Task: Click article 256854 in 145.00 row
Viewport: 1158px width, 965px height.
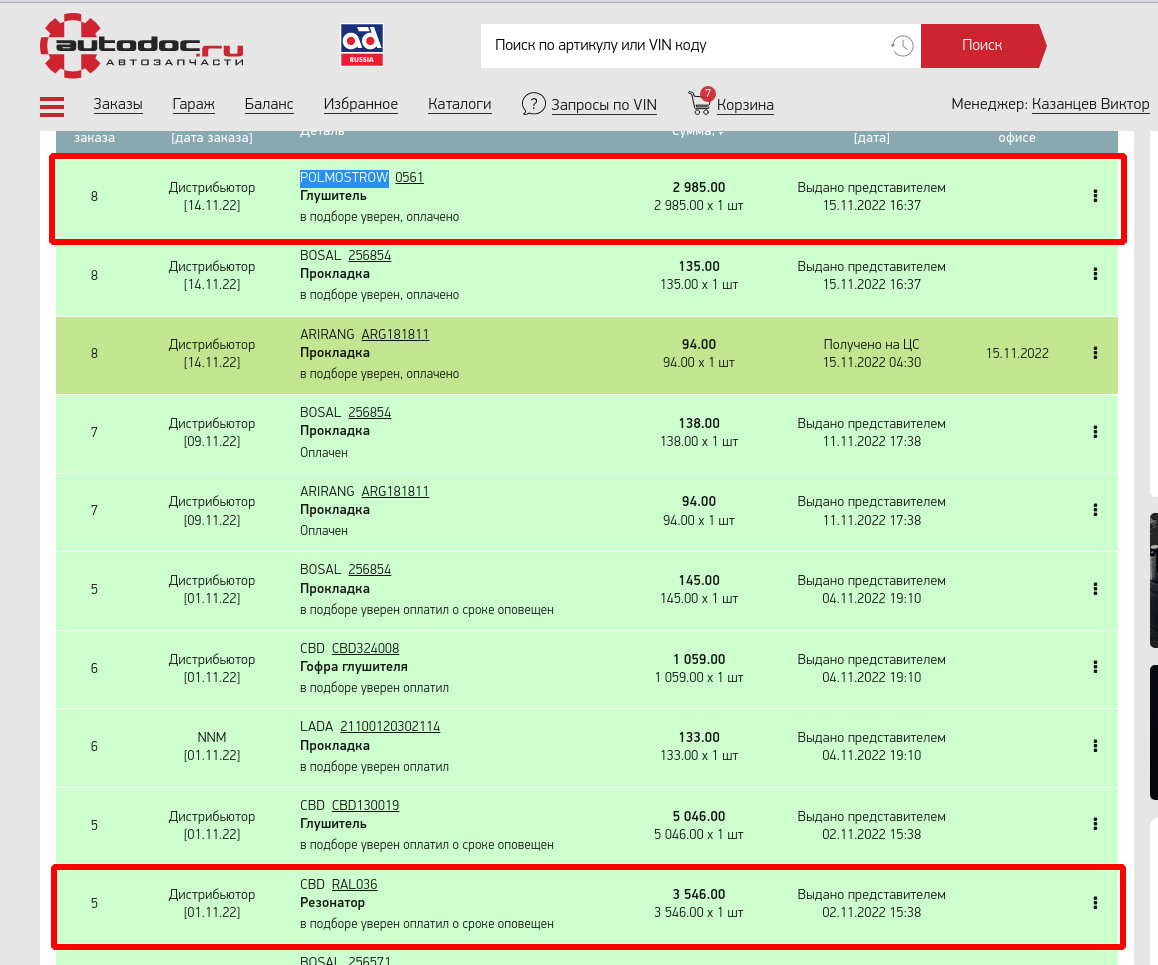Action: (x=369, y=570)
